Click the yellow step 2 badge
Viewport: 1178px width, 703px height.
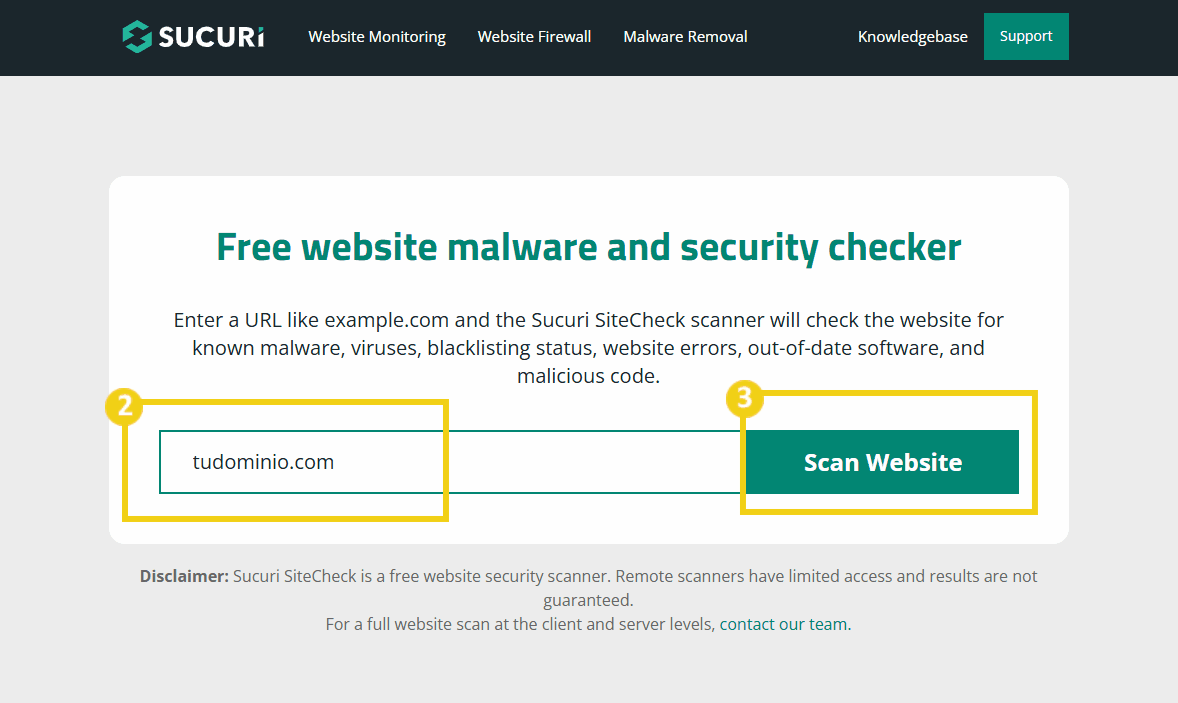tap(124, 407)
